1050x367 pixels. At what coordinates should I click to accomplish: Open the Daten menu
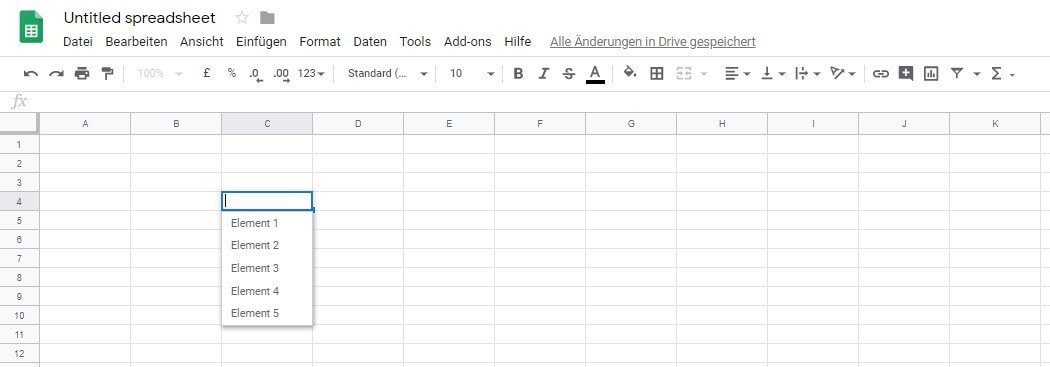(370, 42)
